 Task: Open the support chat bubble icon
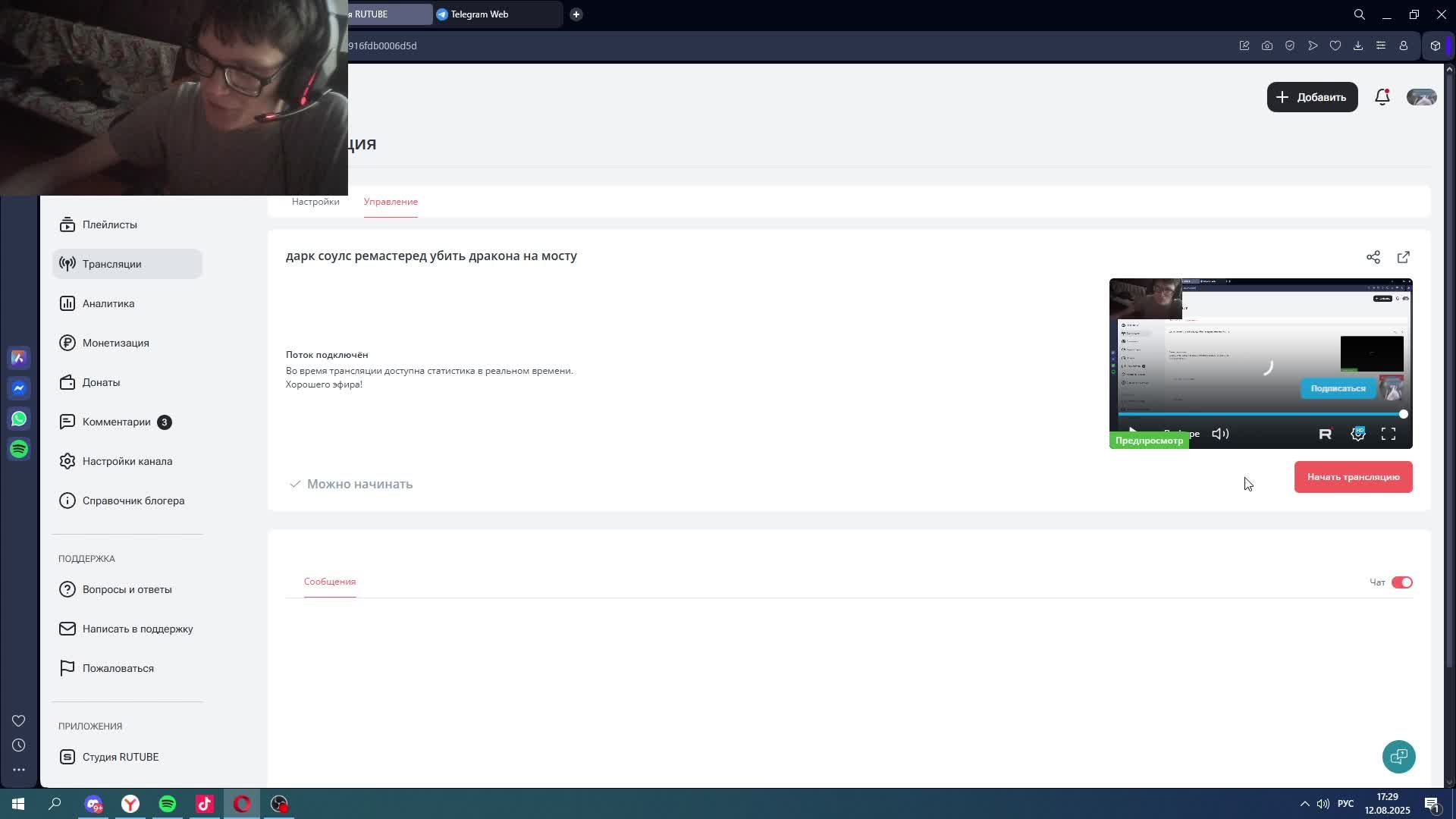pyautogui.click(x=1398, y=756)
